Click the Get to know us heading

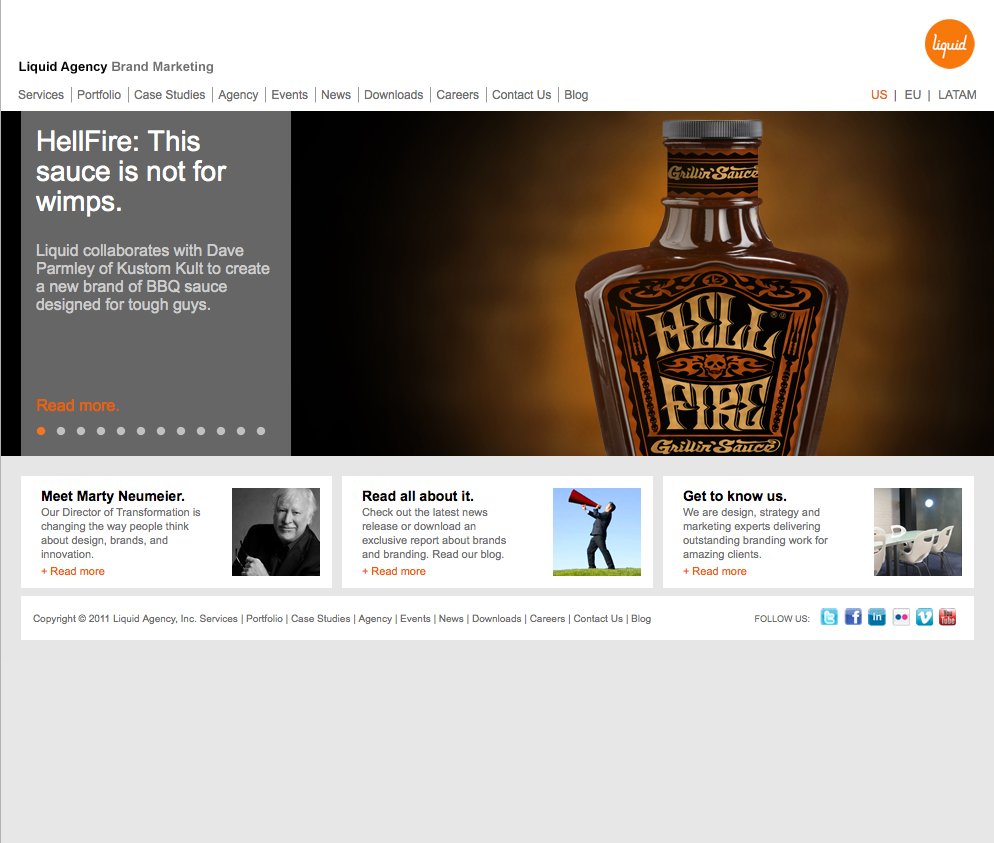[735, 496]
